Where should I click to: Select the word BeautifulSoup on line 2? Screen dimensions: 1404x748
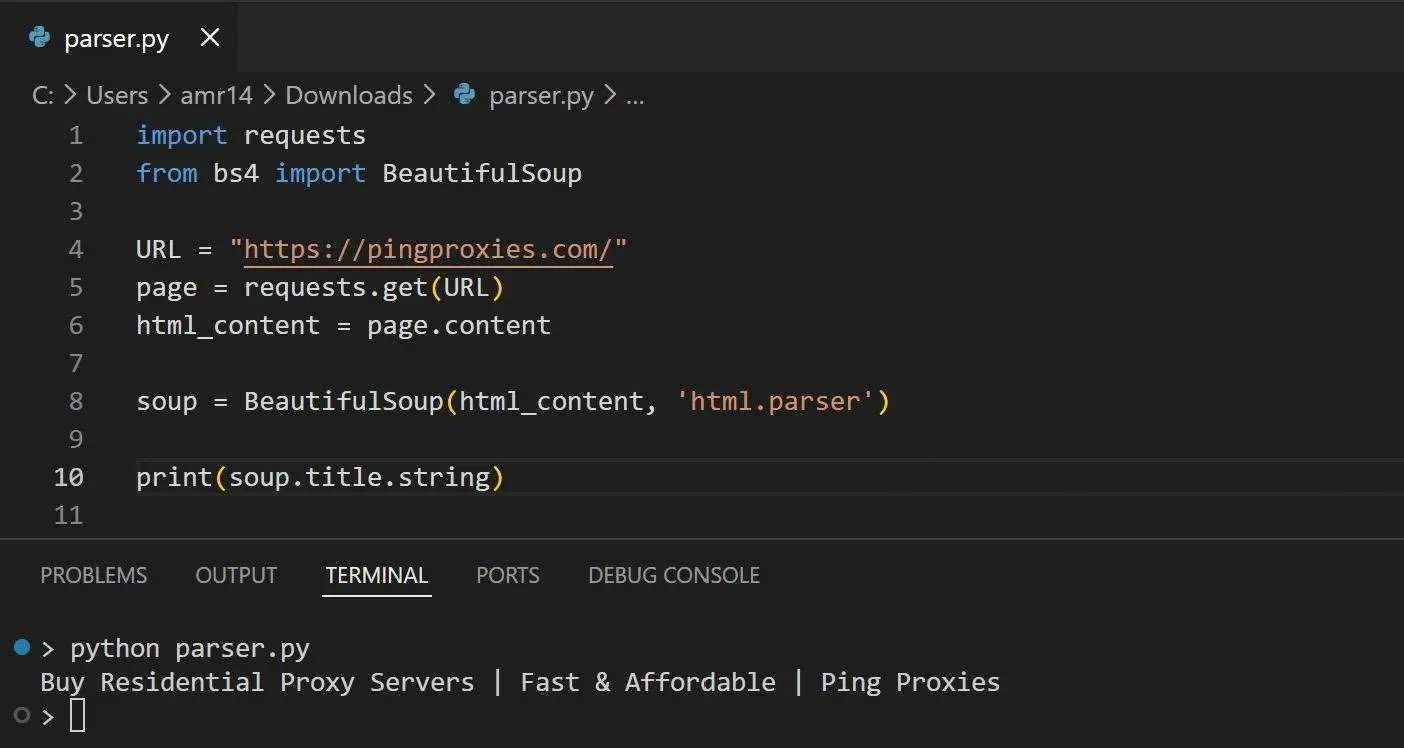click(x=482, y=173)
